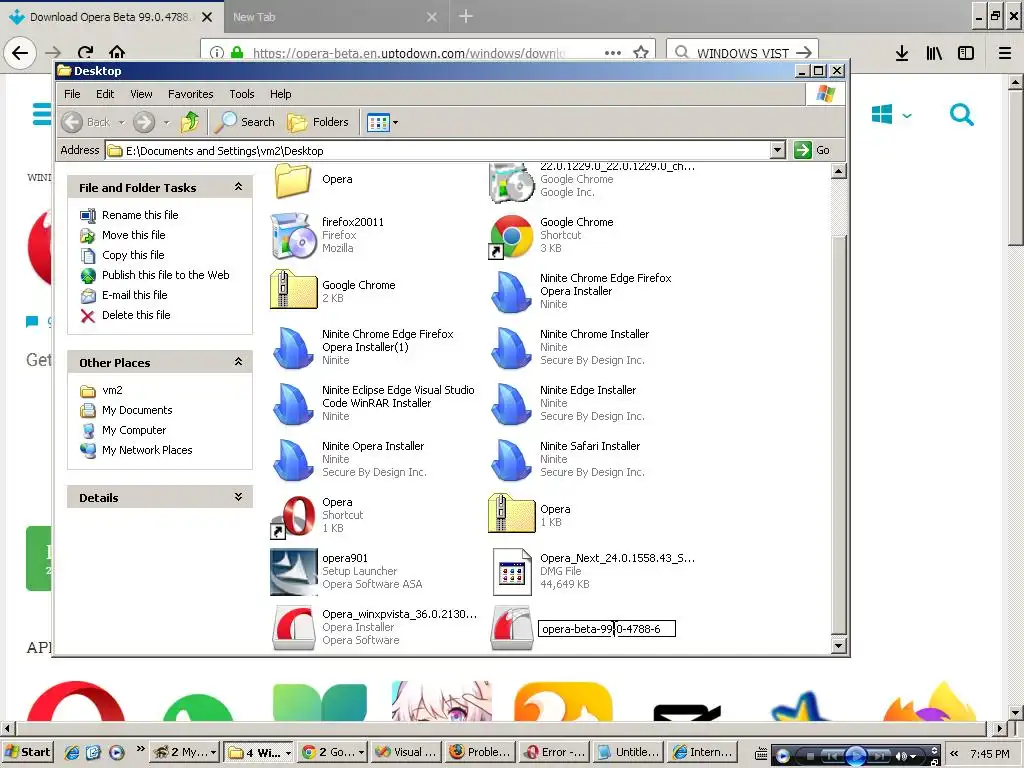Select the opera901 Setup Launcher icon
Screen dimensions: 1024x768
click(294, 572)
